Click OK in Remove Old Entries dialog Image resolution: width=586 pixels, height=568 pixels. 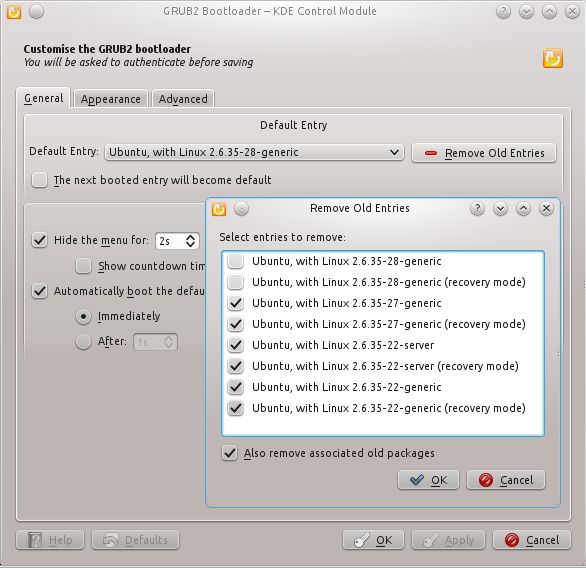428,480
